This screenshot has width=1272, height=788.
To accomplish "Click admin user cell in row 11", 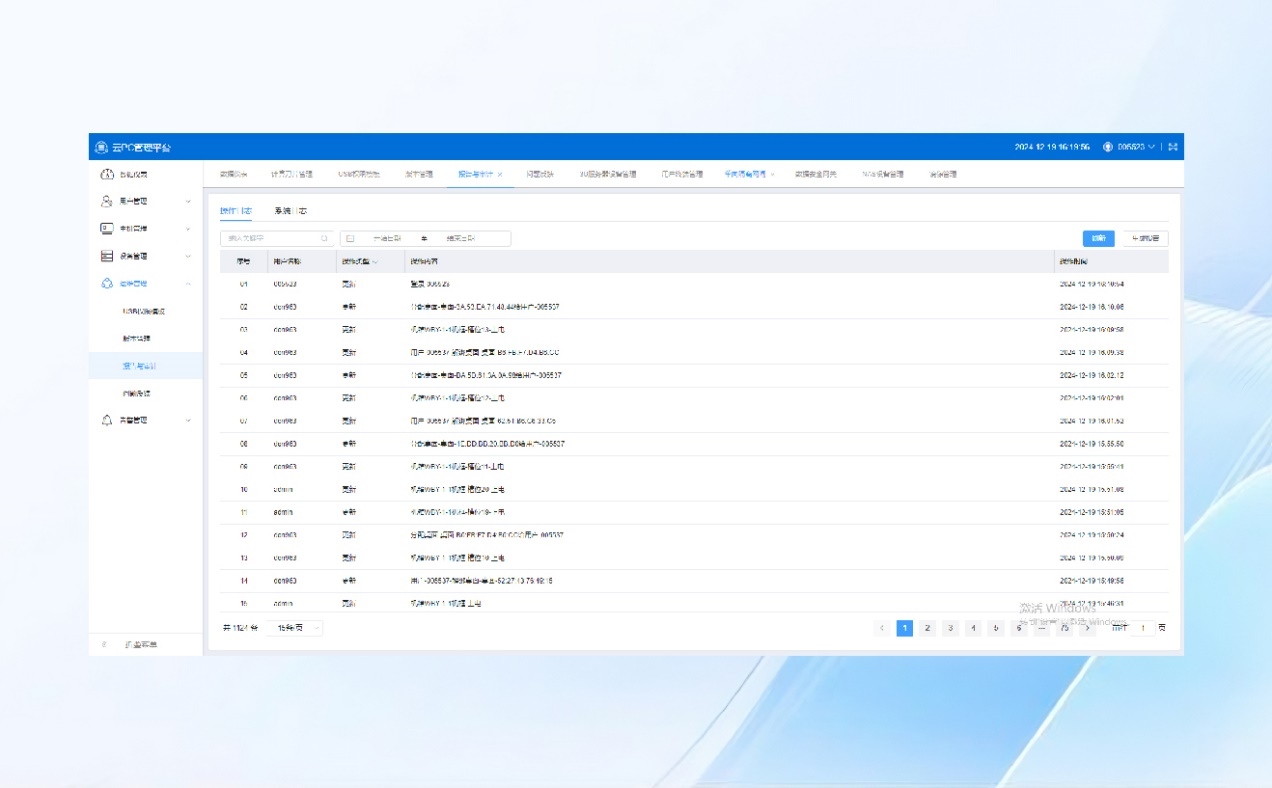I will point(283,512).
